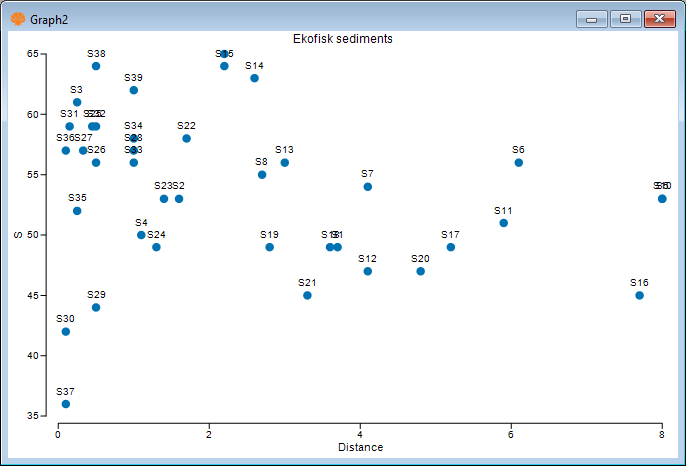
Task: Select the 'Ekofisk sediments' chart title
Action: (342, 39)
